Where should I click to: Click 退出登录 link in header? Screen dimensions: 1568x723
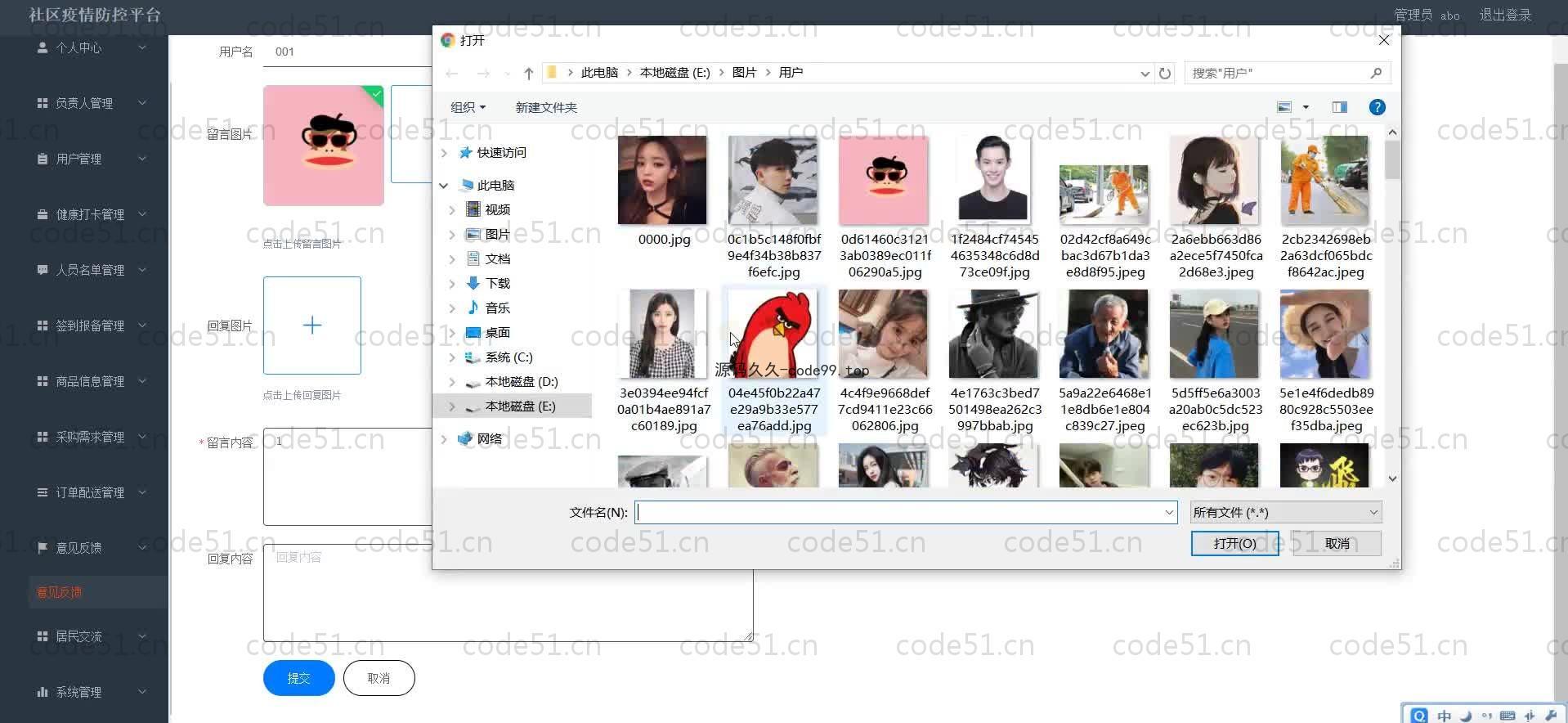click(x=1505, y=15)
